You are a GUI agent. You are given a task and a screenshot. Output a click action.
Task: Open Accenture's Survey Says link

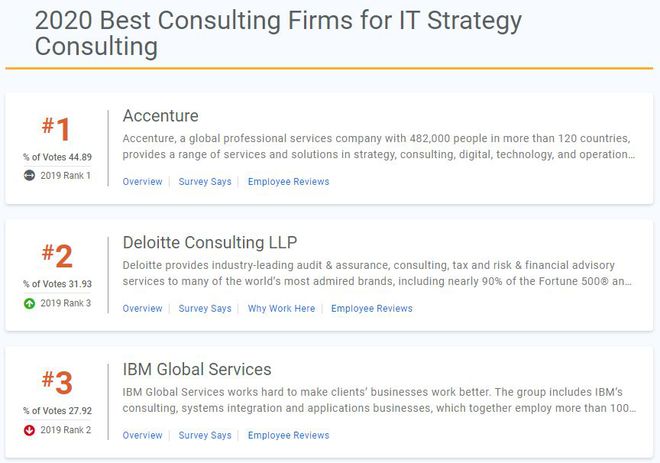tap(205, 182)
